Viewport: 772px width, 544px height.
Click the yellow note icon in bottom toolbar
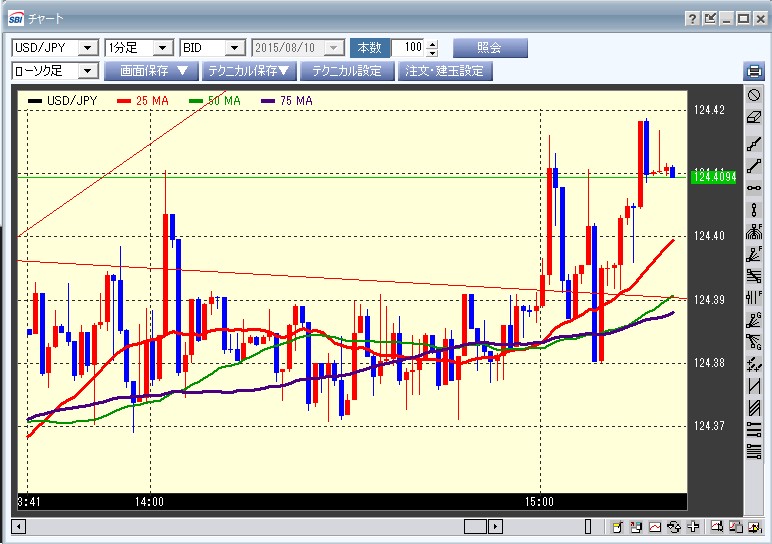click(x=617, y=527)
